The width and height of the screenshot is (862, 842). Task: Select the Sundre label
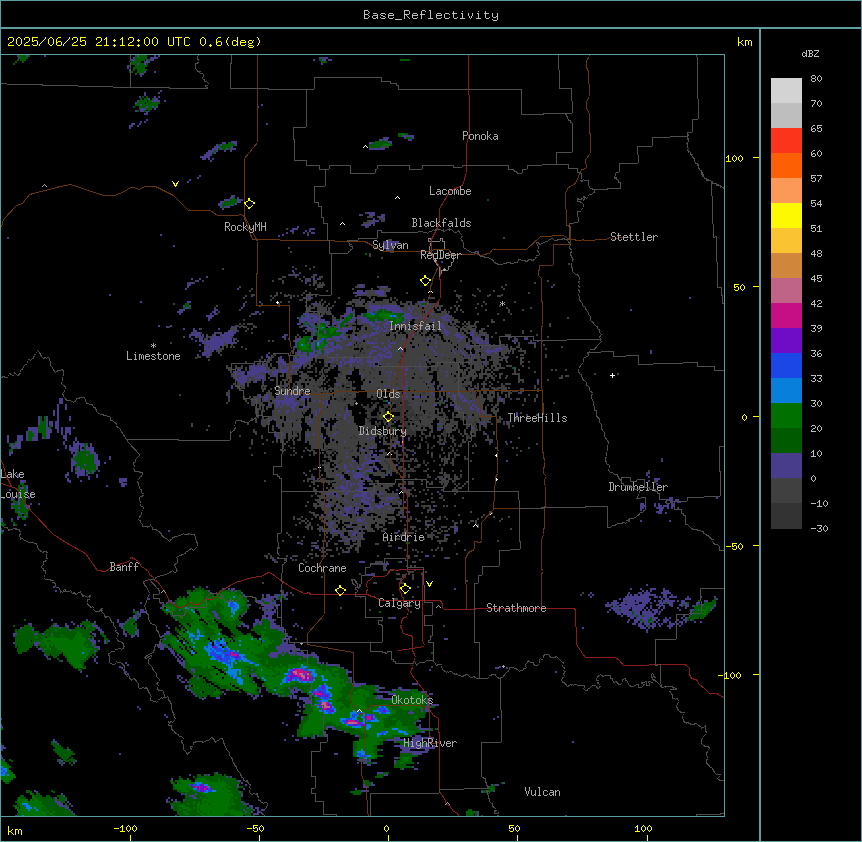click(292, 391)
